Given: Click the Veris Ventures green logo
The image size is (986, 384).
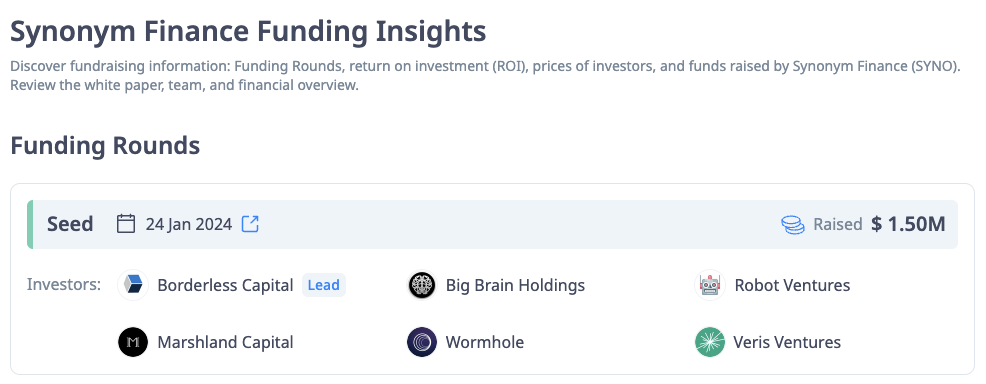Looking at the screenshot, I should pyautogui.click(x=710, y=343).
